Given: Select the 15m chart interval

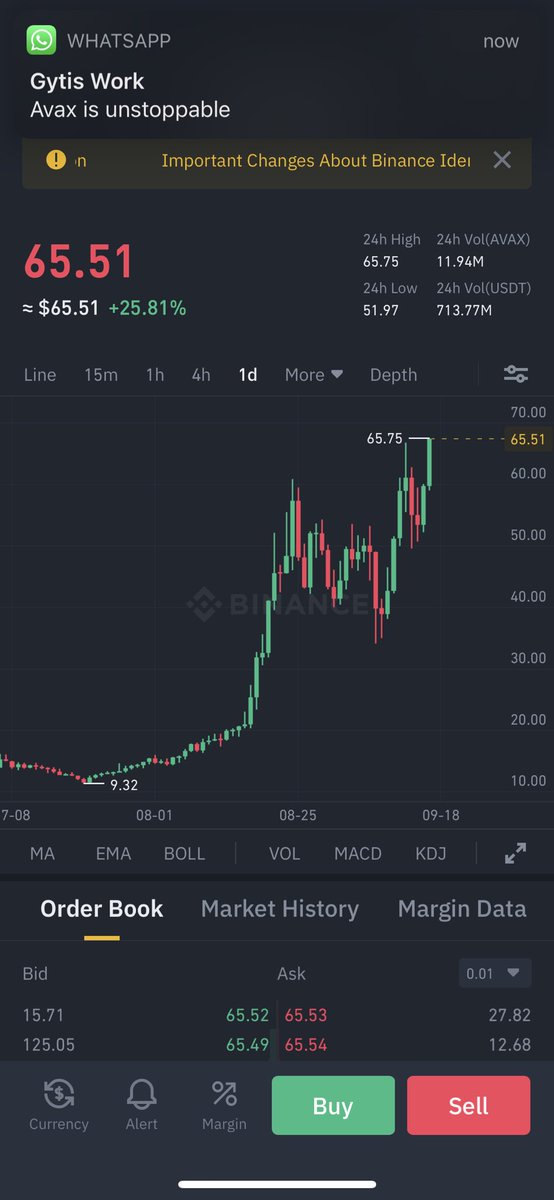Looking at the screenshot, I should click(101, 374).
